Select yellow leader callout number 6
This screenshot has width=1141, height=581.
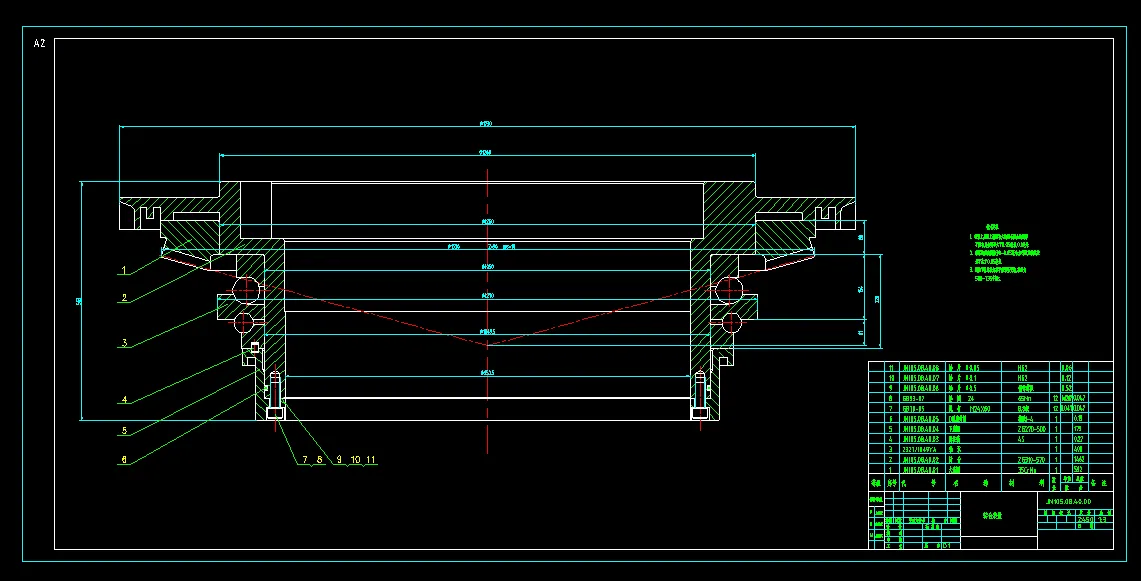(124, 459)
